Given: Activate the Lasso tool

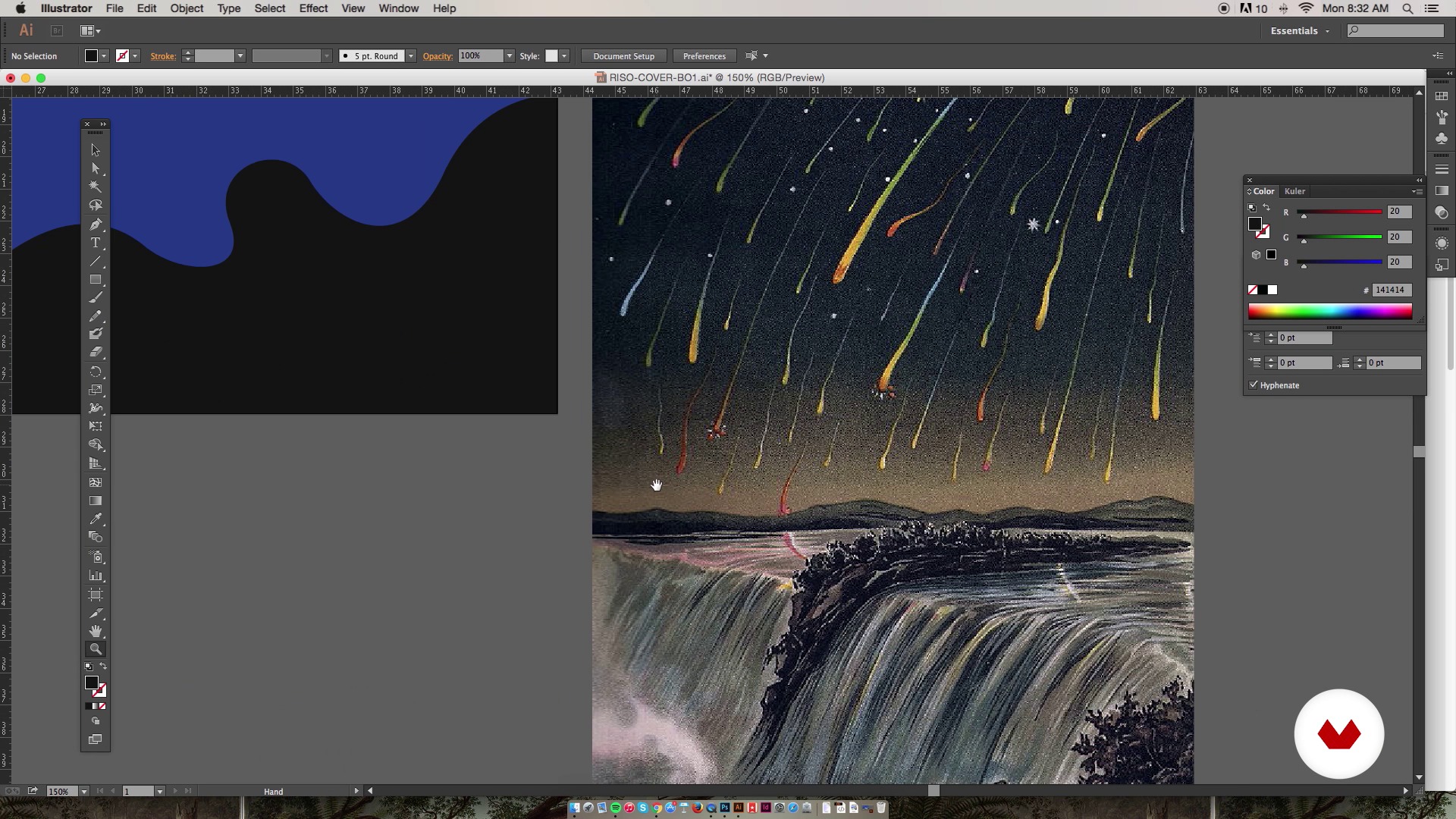Looking at the screenshot, I should click(96, 206).
